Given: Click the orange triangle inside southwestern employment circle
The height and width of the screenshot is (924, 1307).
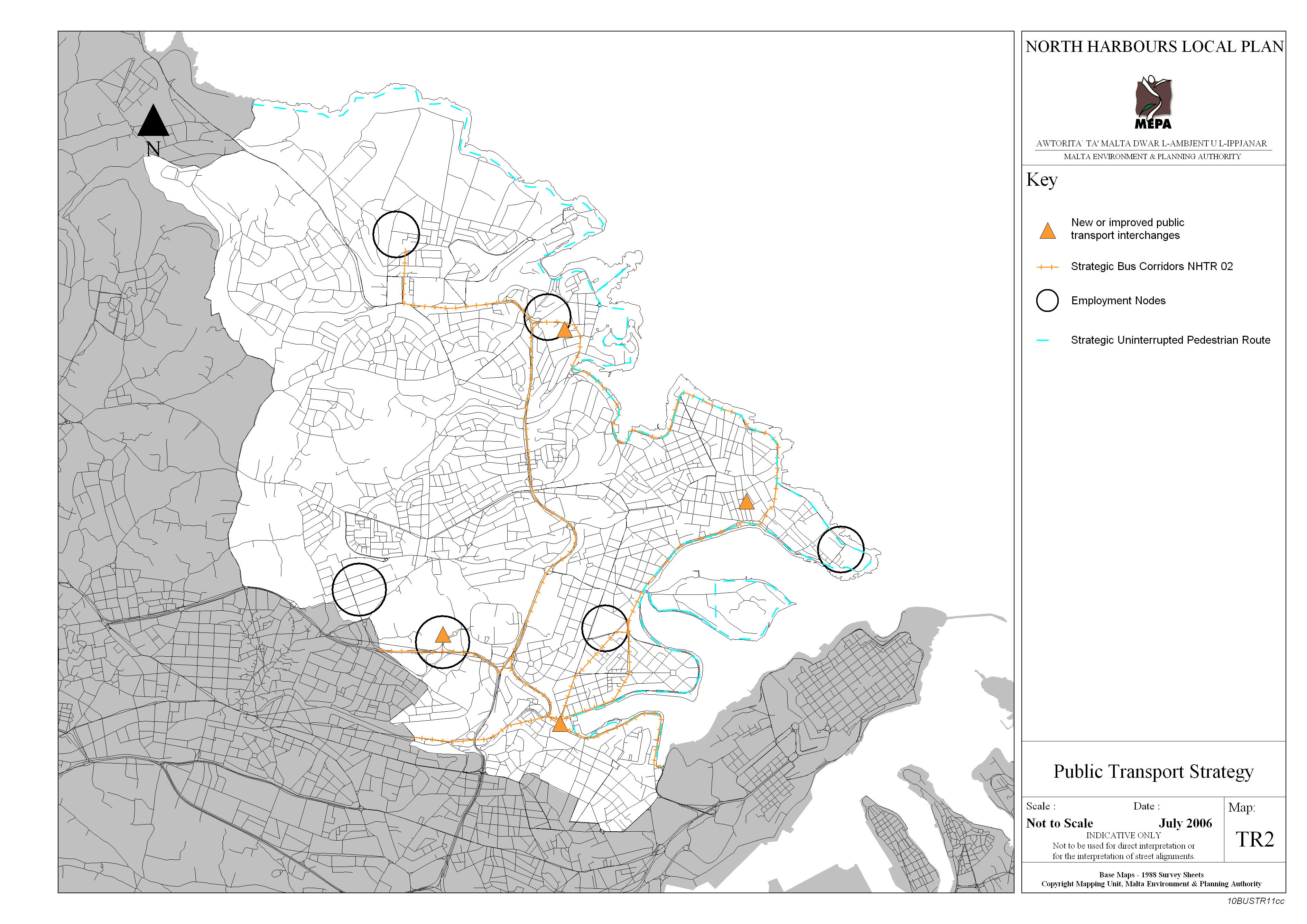Looking at the screenshot, I should click(x=443, y=635).
